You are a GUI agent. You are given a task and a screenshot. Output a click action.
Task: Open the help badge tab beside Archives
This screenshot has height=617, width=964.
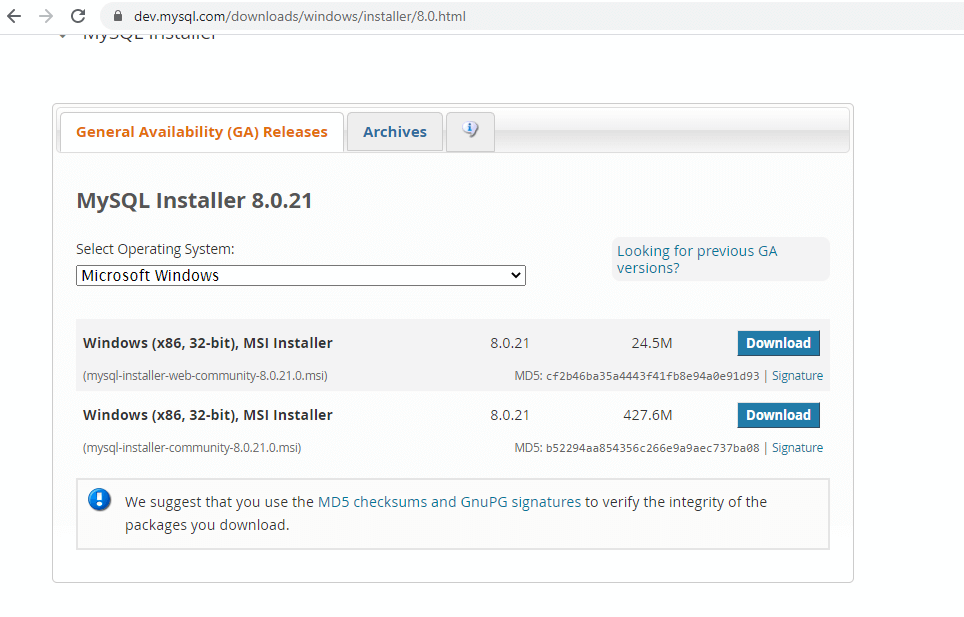470,131
